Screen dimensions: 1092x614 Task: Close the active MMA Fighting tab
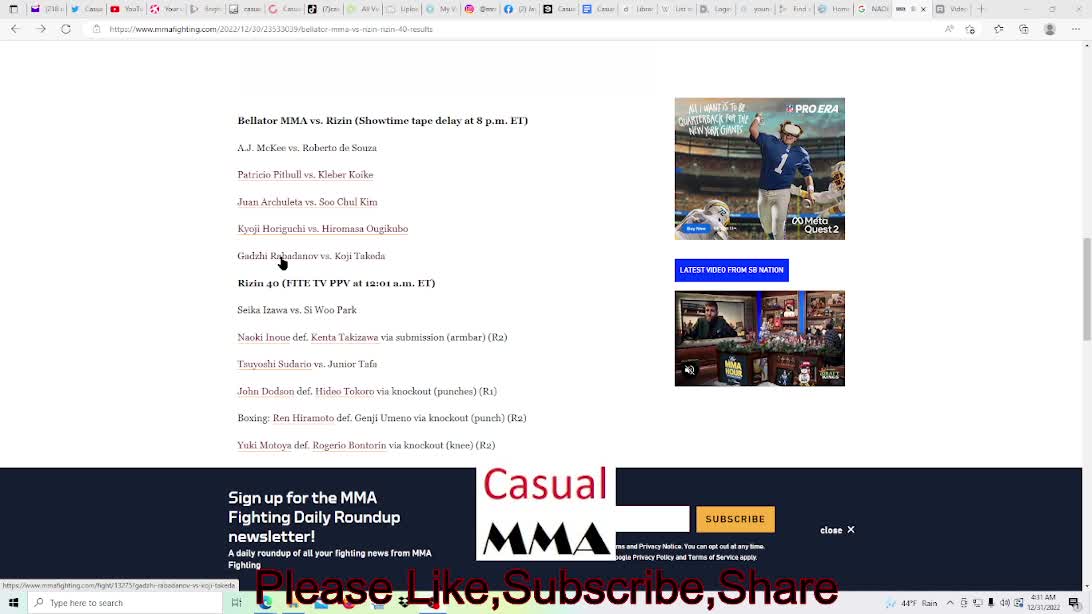tap(923, 9)
